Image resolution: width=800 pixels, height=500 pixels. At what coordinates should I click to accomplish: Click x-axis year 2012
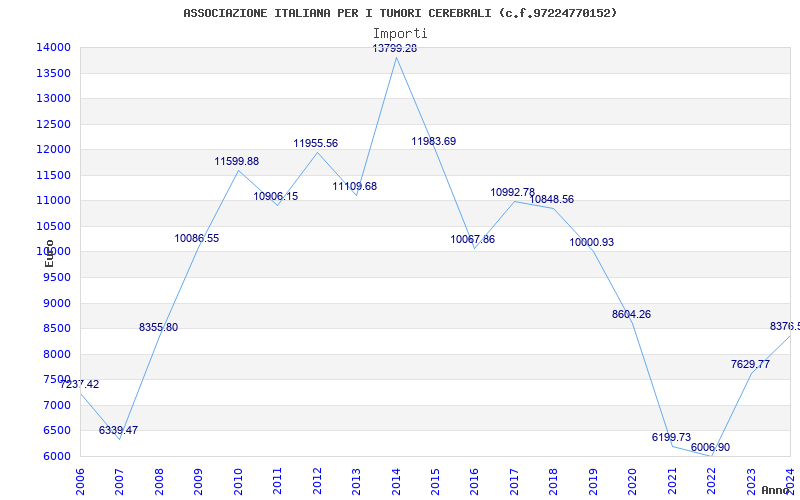pyautogui.click(x=317, y=482)
